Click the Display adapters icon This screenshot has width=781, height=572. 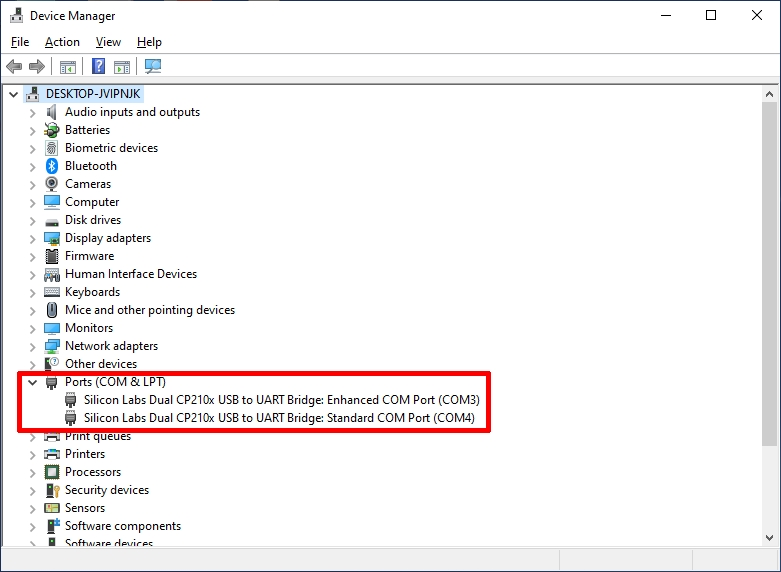[52, 239]
